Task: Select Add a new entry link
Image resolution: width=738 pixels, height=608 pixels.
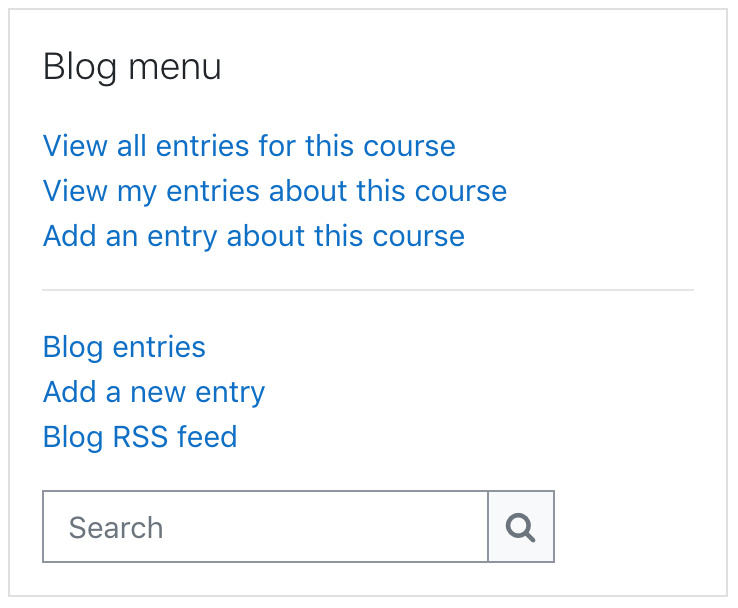Action: click(x=153, y=392)
